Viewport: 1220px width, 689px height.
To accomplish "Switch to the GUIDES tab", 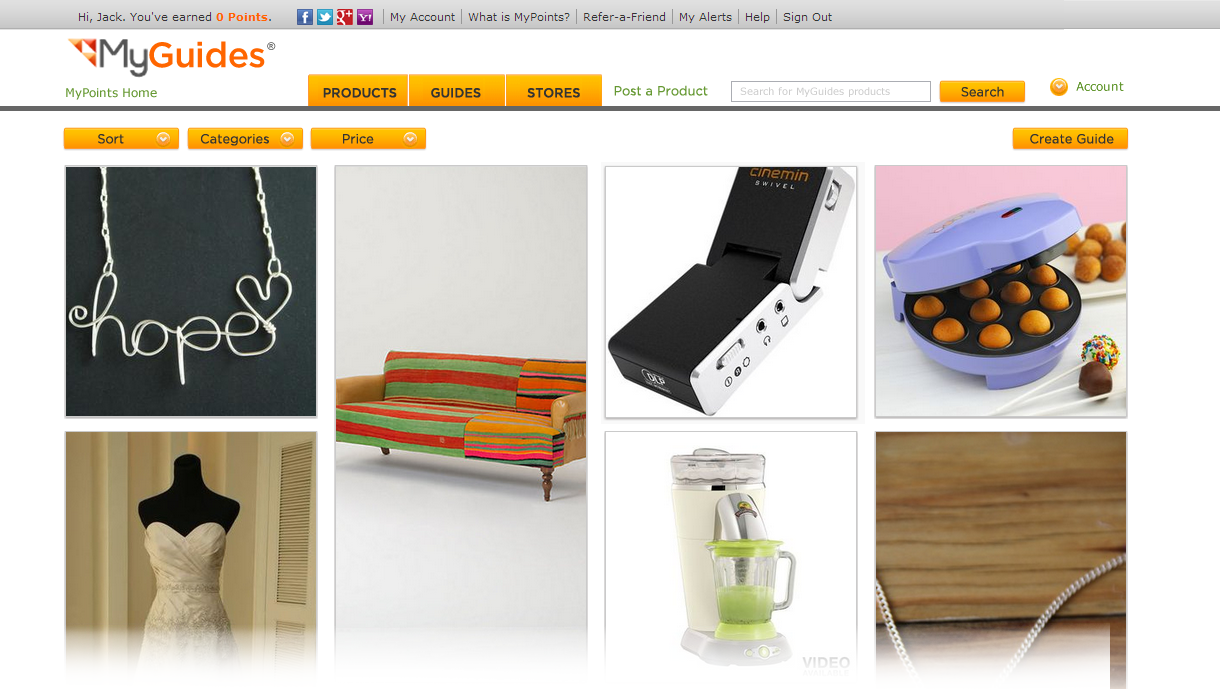I will pos(456,90).
